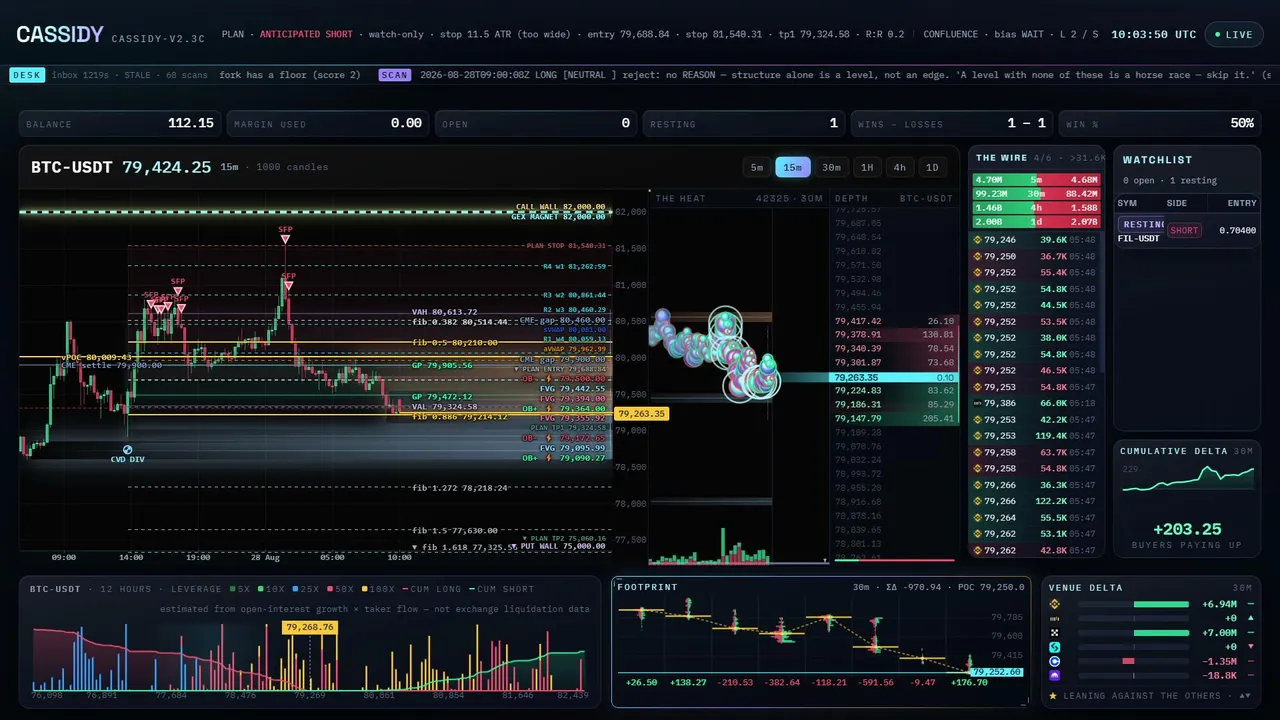Click the BTC-USDT symbol title on chart
The image size is (1280, 720).
[72, 168]
